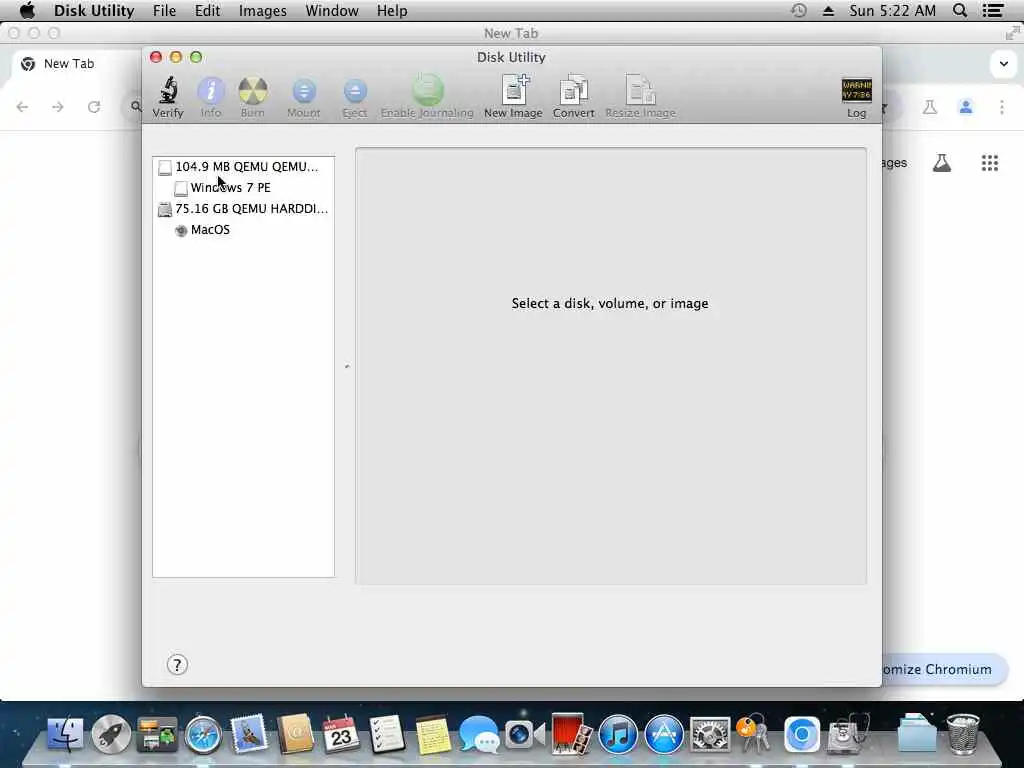Click Chromium forward arrow button

pos(58,106)
